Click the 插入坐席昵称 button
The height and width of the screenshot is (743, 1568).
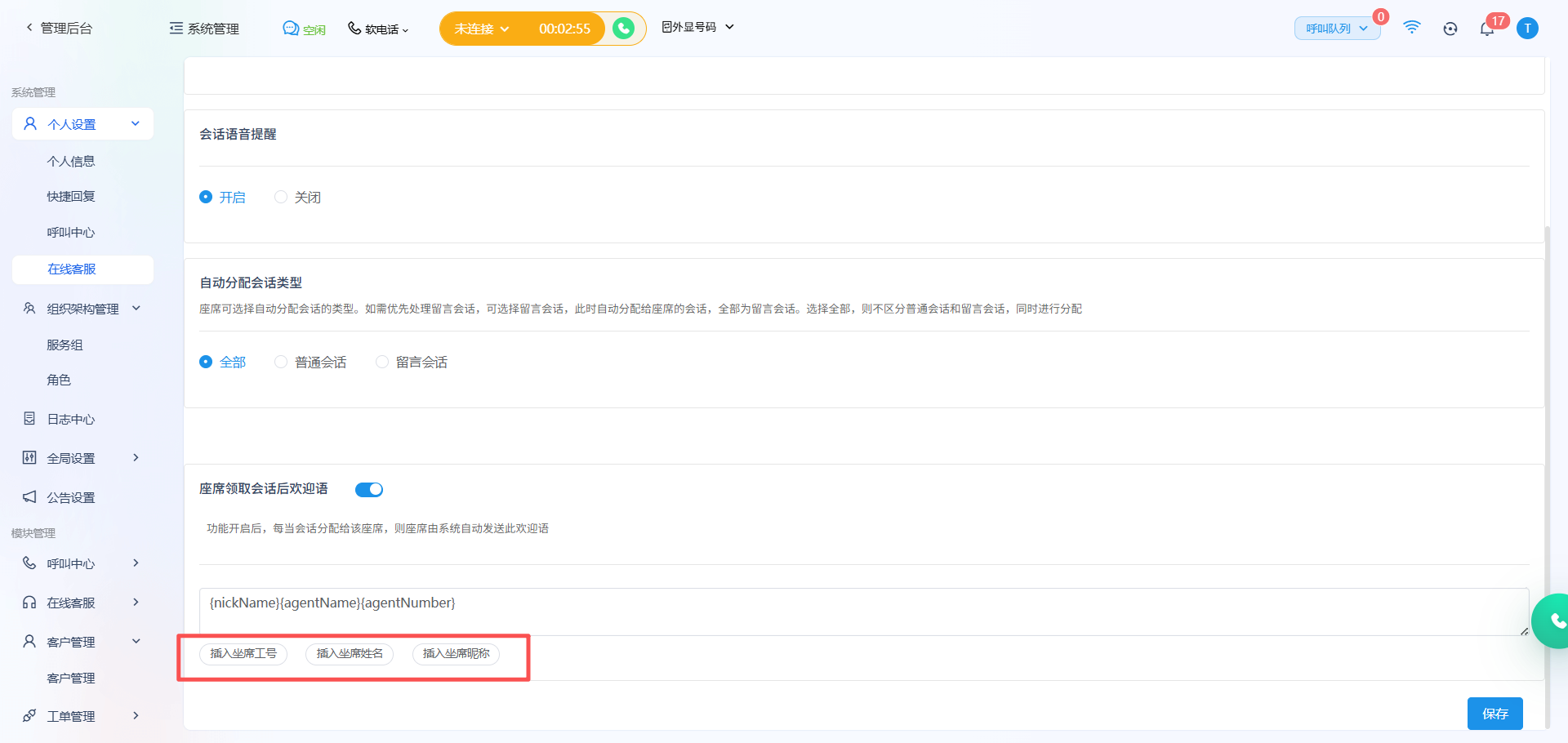[456, 654]
